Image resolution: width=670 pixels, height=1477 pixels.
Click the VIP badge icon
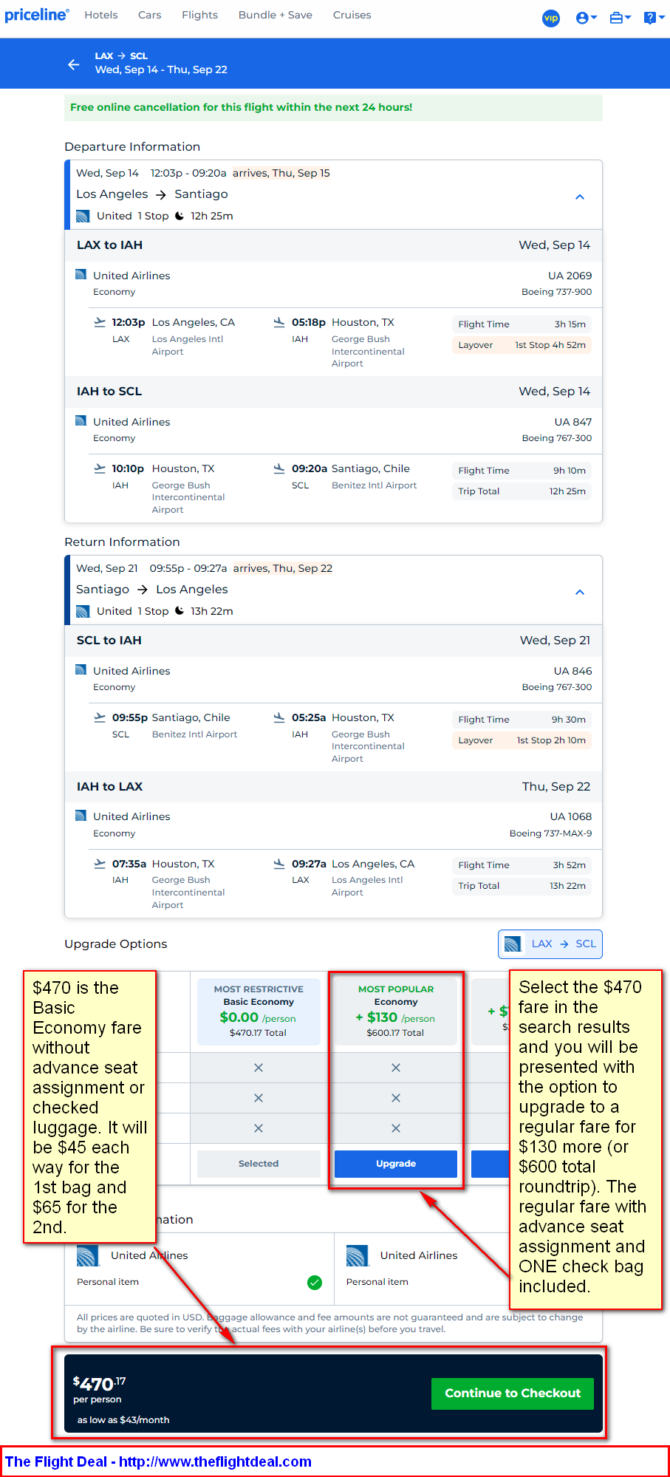551,18
